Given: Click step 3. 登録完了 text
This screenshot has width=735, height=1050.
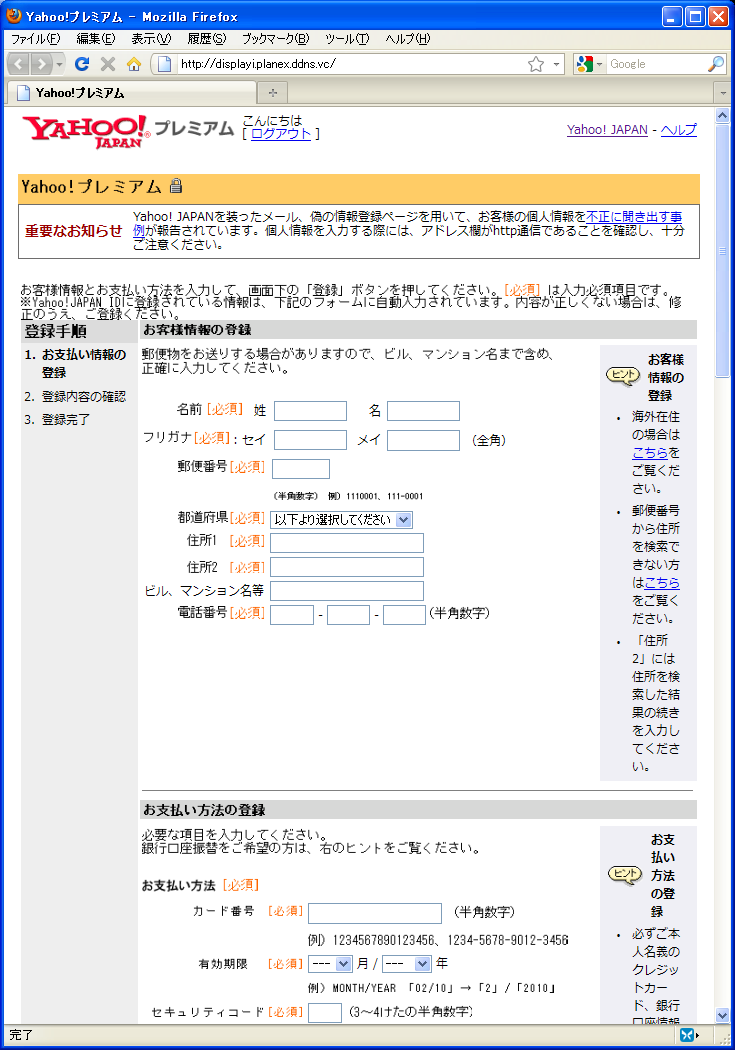Looking at the screenshot, I should (x=57, y=419).
